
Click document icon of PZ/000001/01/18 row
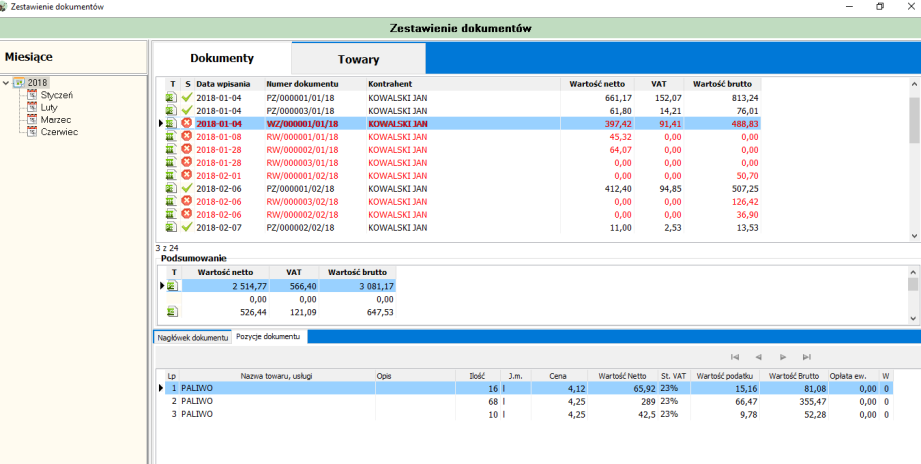click(x=171, y=97)
